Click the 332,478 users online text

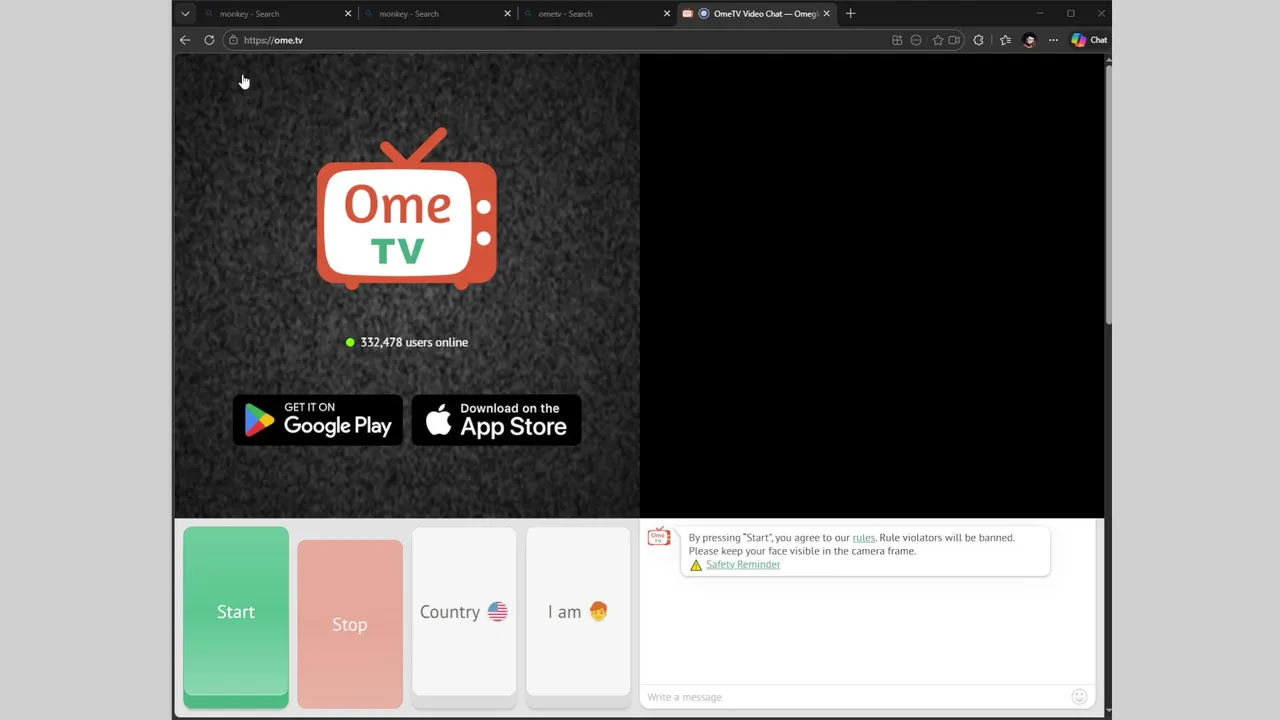tap(414, 342)
